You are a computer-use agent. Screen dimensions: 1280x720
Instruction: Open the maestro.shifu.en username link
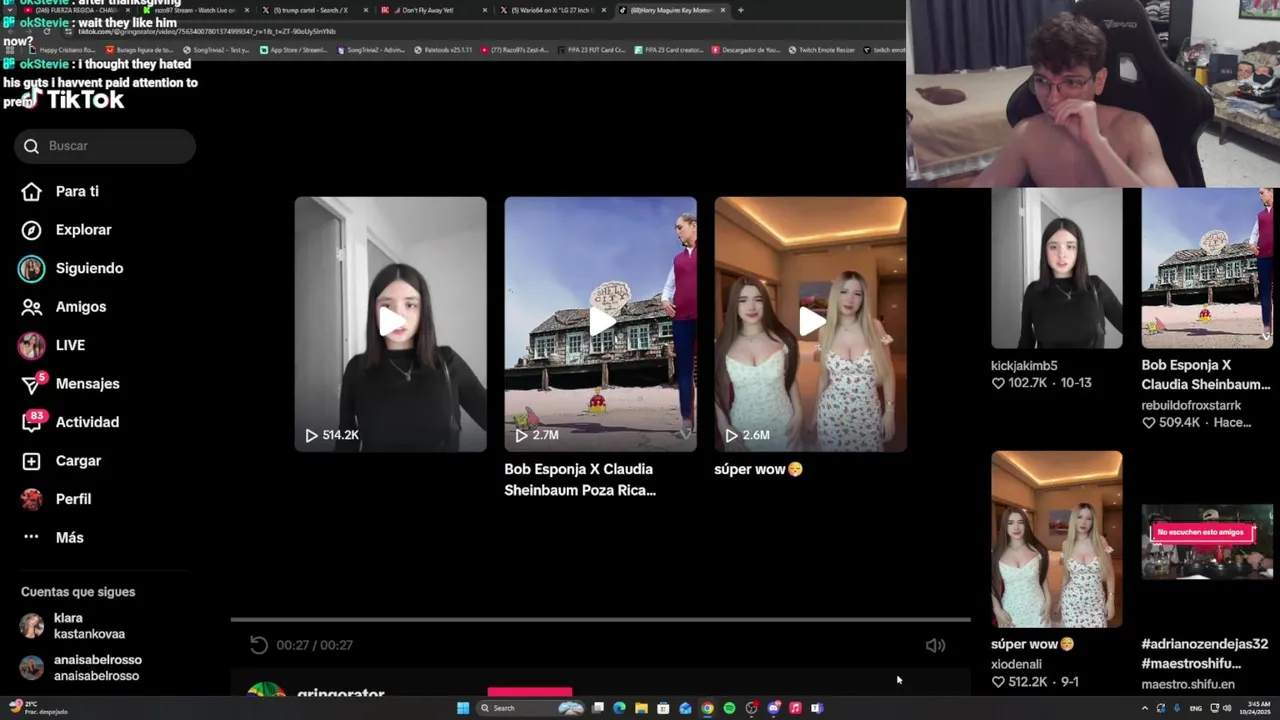1188,684
